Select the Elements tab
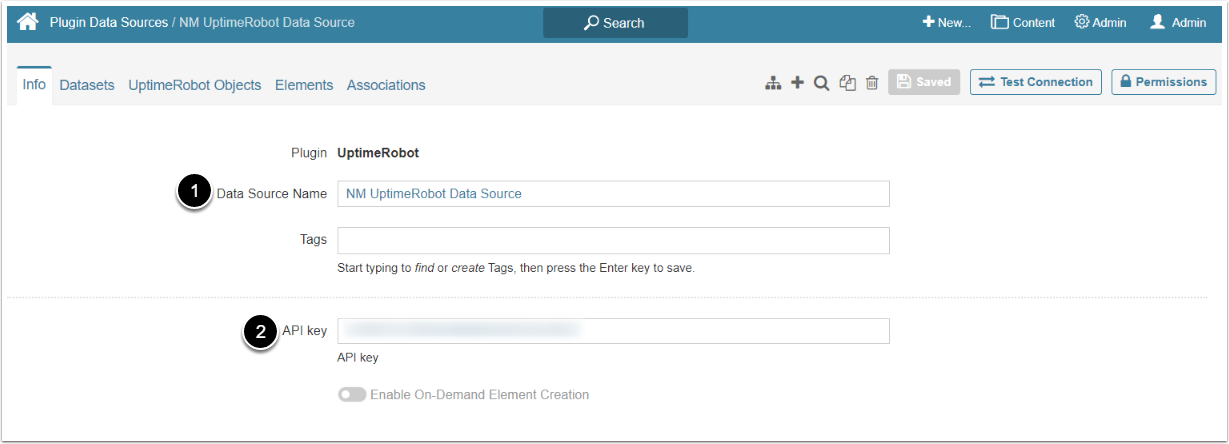This screenshot has height=444, width=1229. click(x=304, y=85)
